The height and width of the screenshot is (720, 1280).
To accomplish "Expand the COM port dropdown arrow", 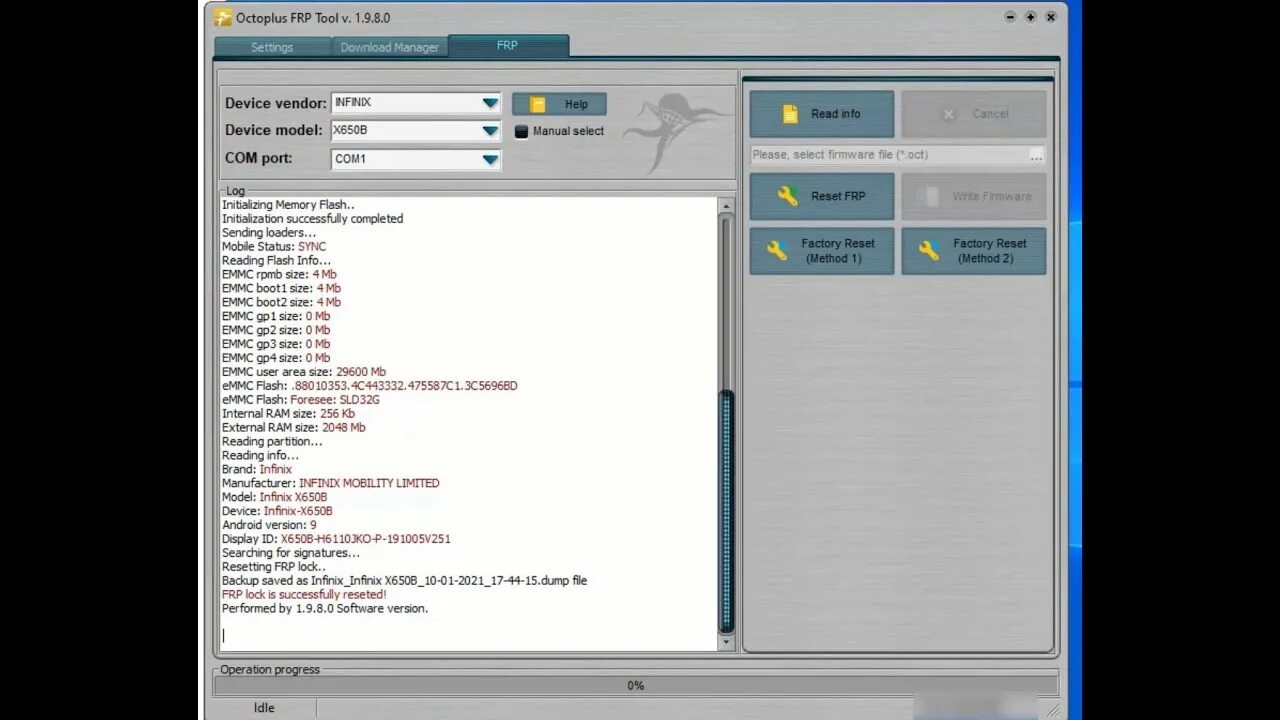I will click(x=490, y=159).
